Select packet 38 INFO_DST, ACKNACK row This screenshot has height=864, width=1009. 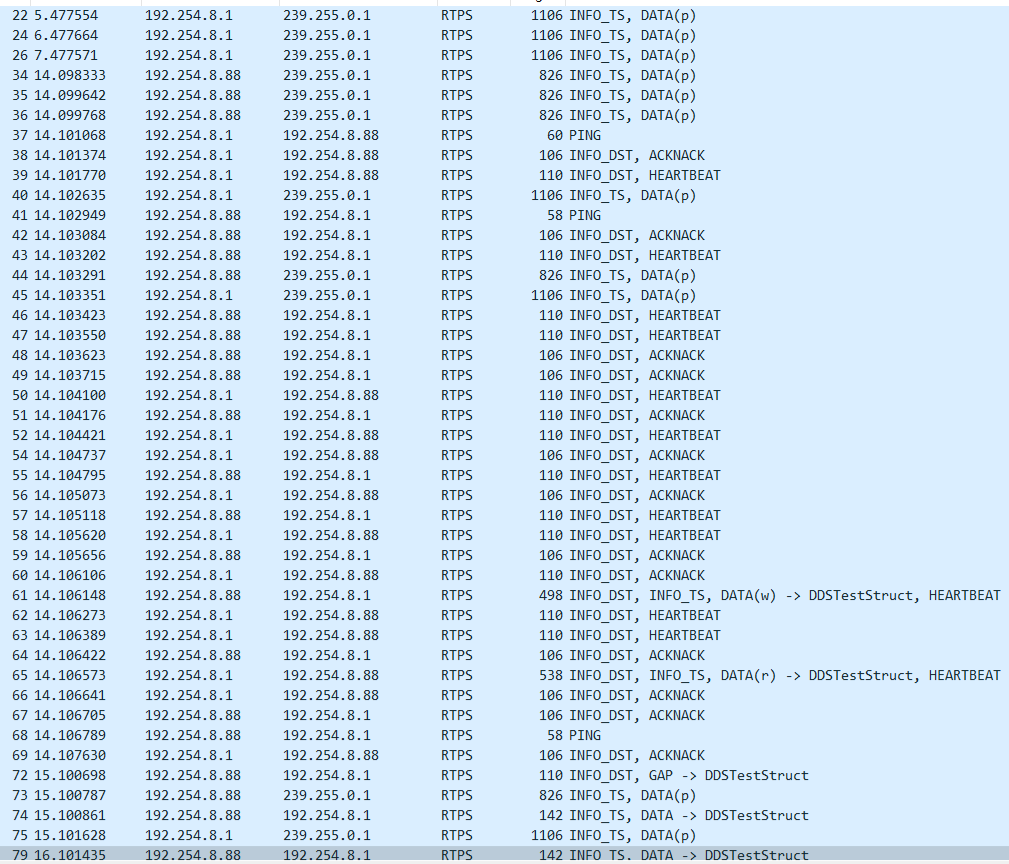(x=400, y=155)
